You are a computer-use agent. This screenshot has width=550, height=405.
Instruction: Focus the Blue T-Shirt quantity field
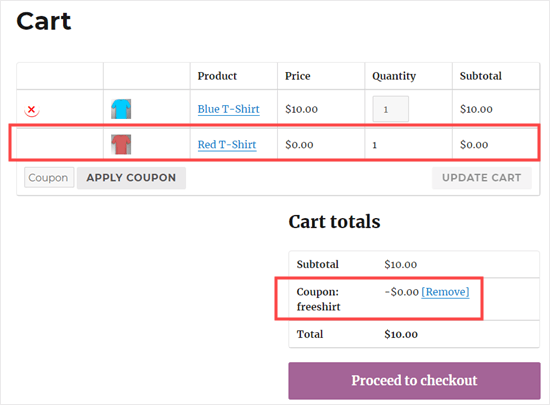tap(390, 109)
